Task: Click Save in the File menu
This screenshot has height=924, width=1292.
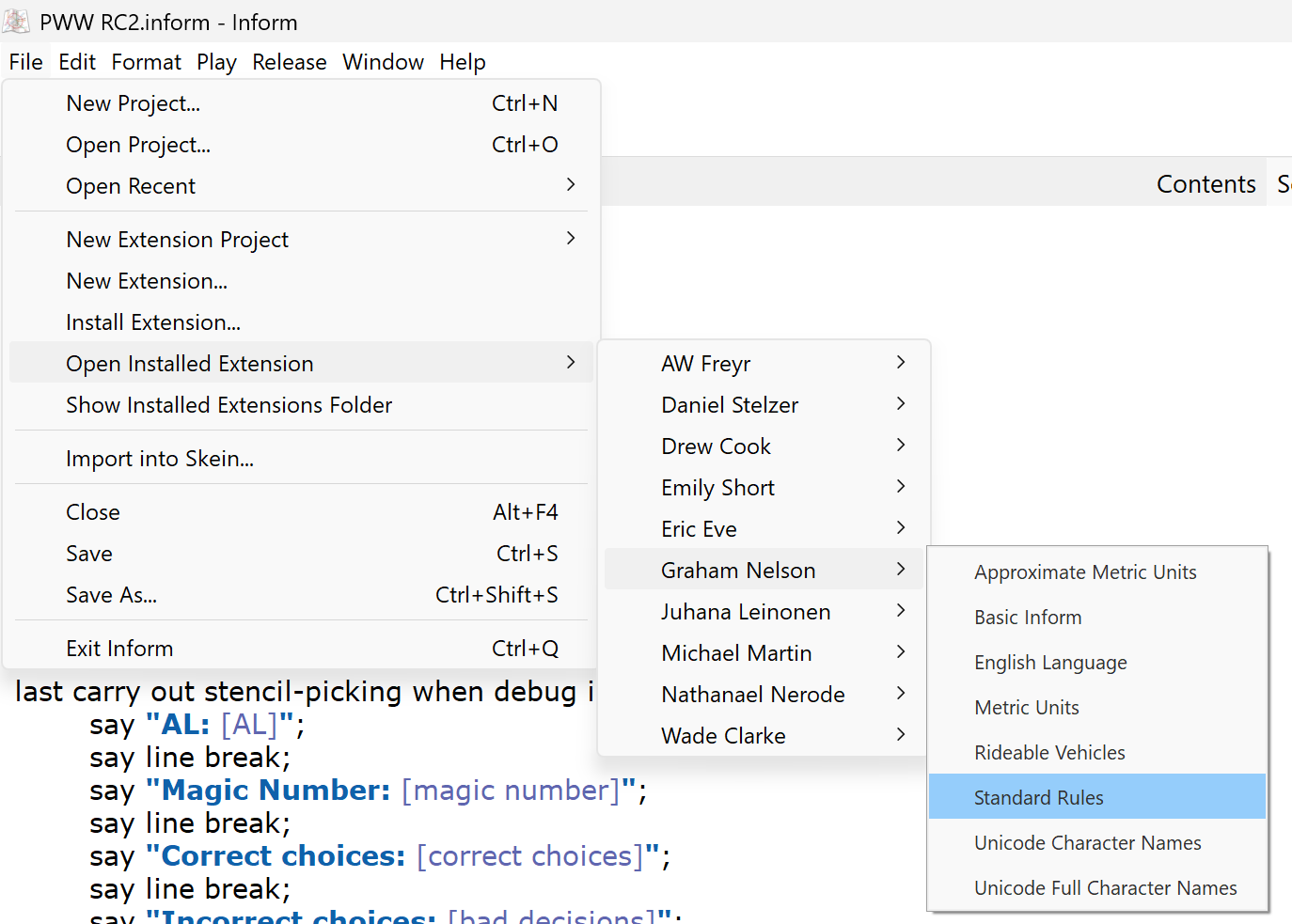Action: tap(301, 554)
